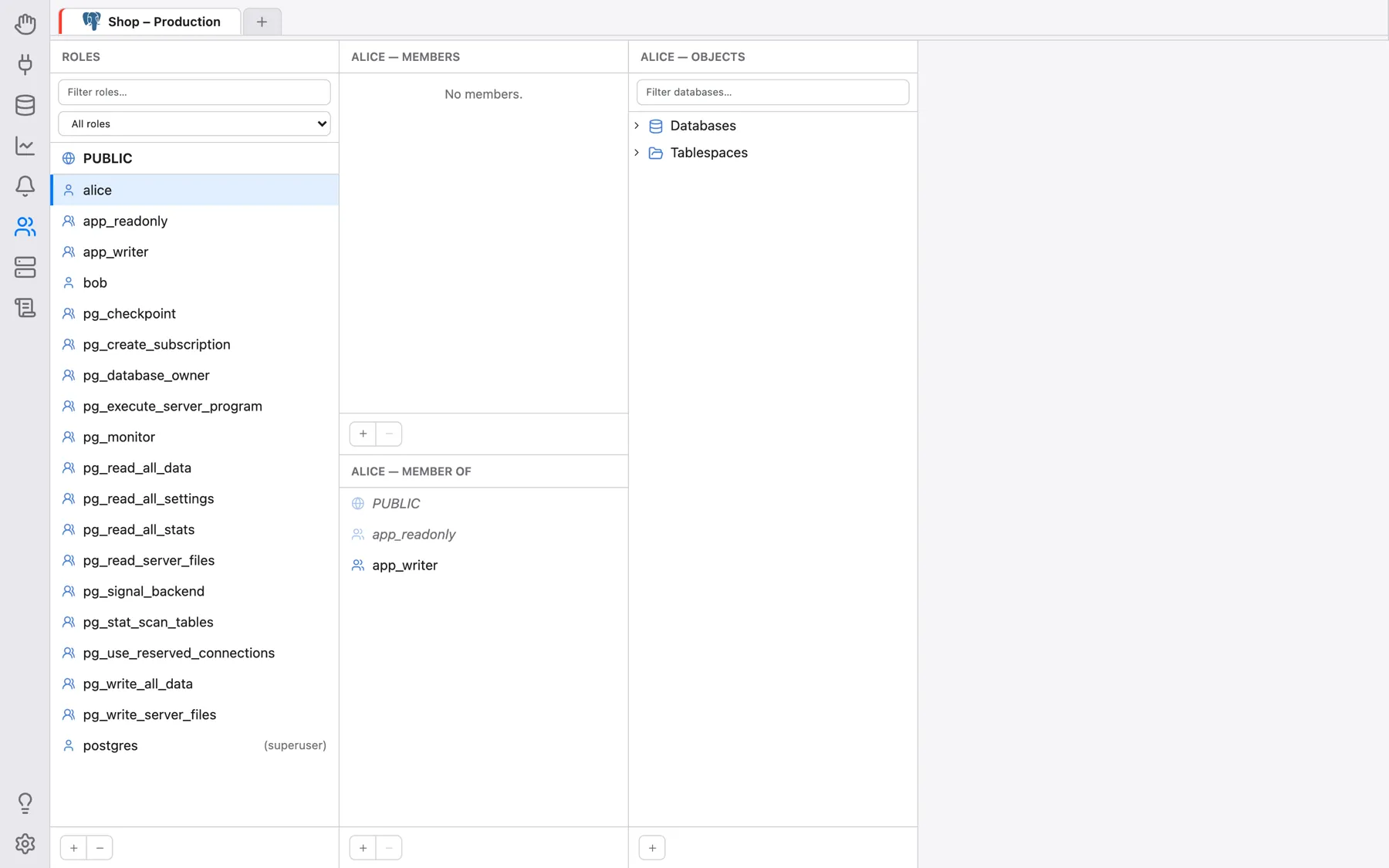This screenshot has height=868, width=1389.
Task: Select the PUBLIC role
Action: (x=194, y=158)
